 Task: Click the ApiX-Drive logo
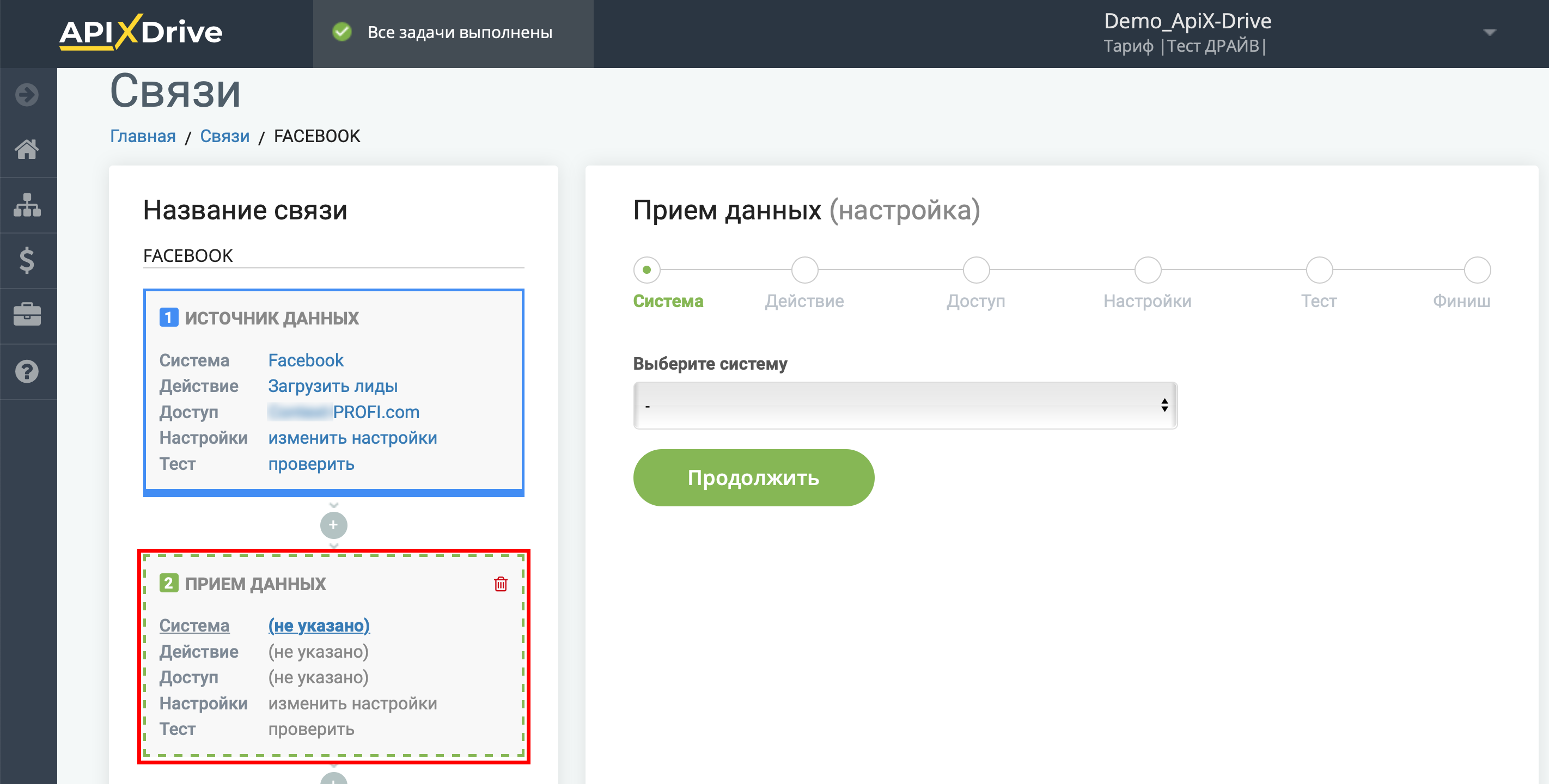(x=141, y=33)
